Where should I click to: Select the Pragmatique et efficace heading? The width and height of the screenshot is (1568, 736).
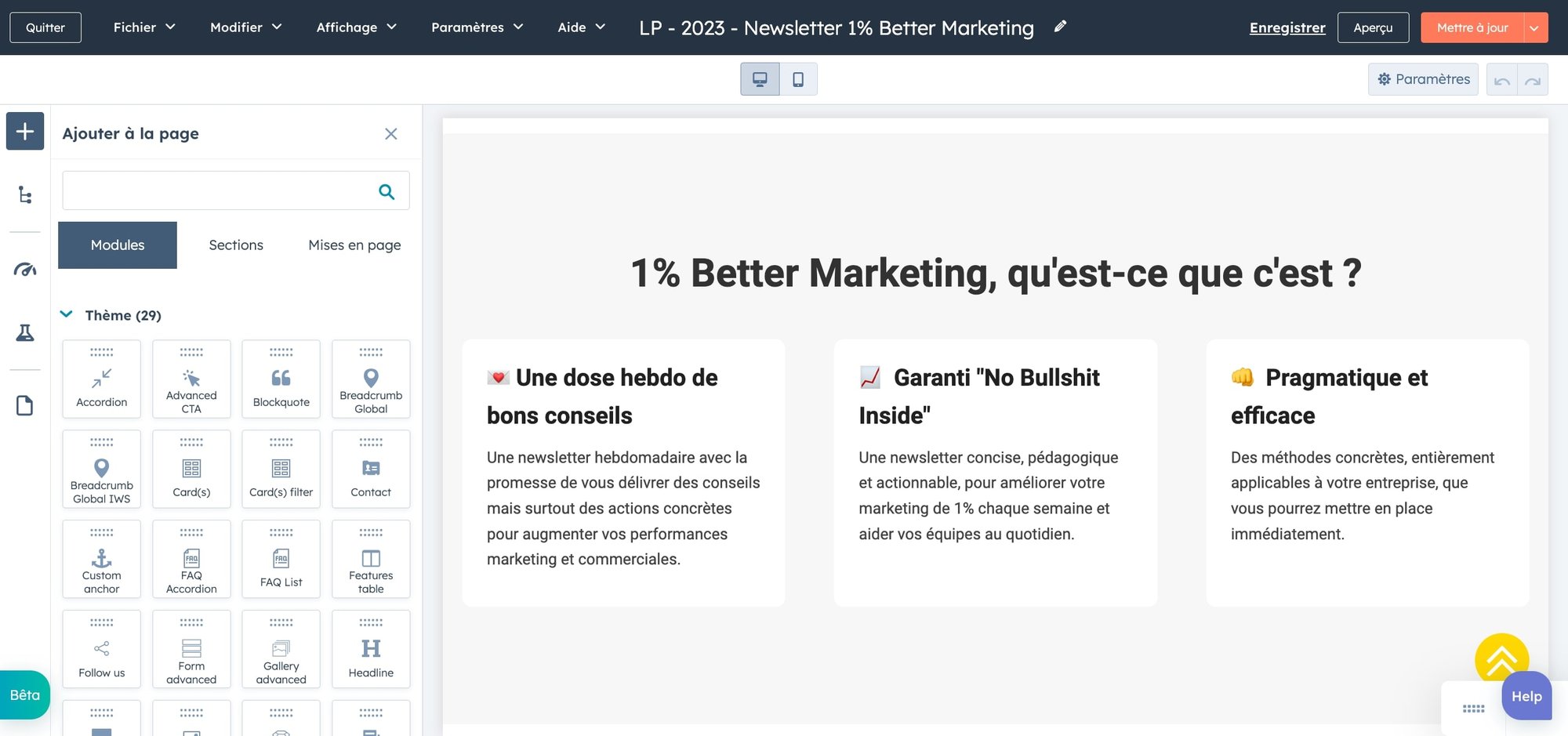(1330, 397)
